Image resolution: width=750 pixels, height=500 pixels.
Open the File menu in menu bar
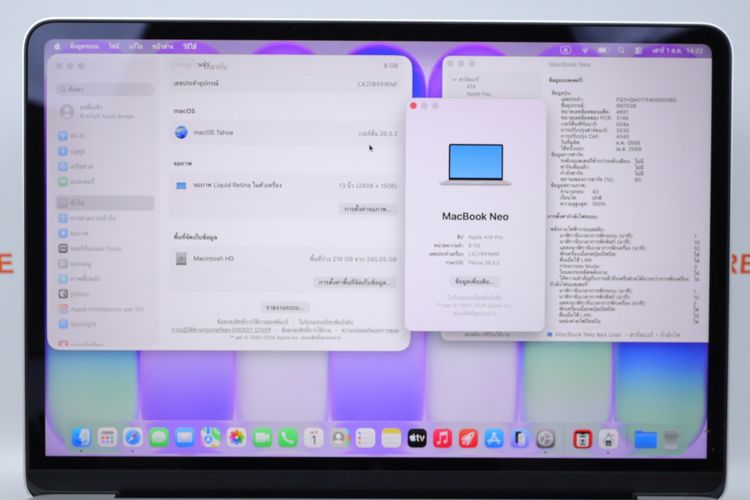point(114,46)
